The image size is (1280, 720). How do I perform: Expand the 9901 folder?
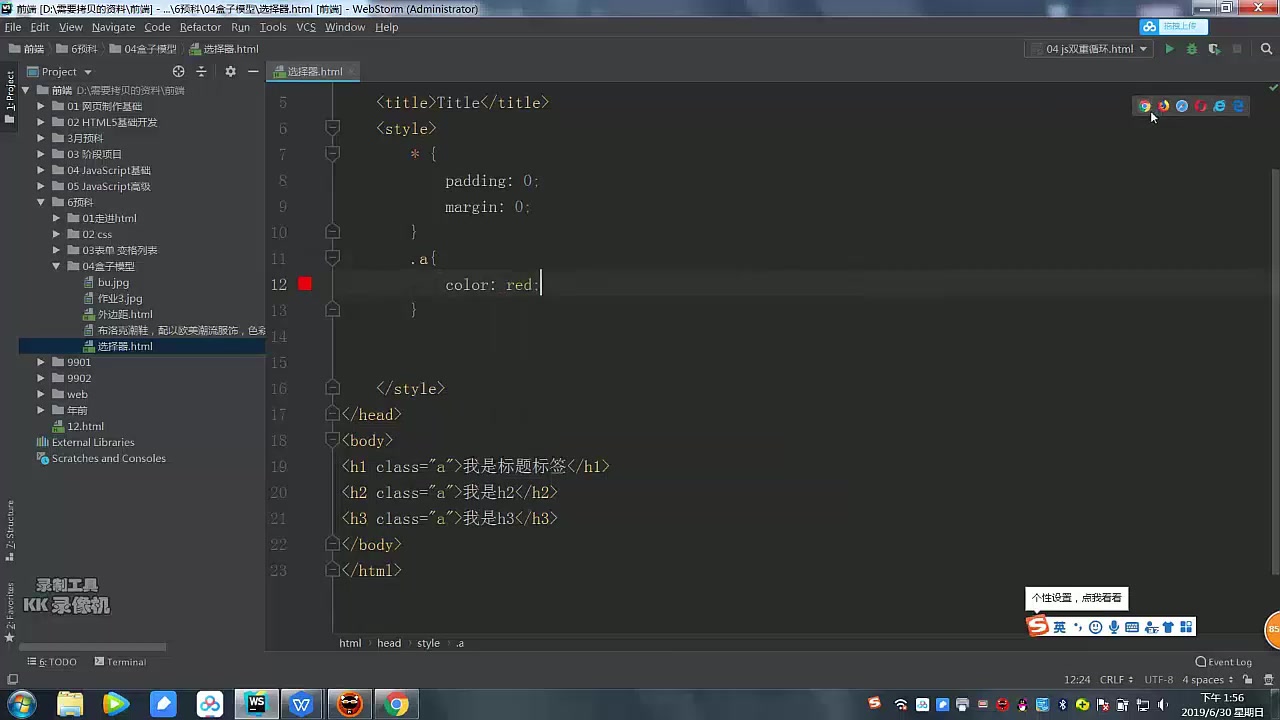(42, 362)
